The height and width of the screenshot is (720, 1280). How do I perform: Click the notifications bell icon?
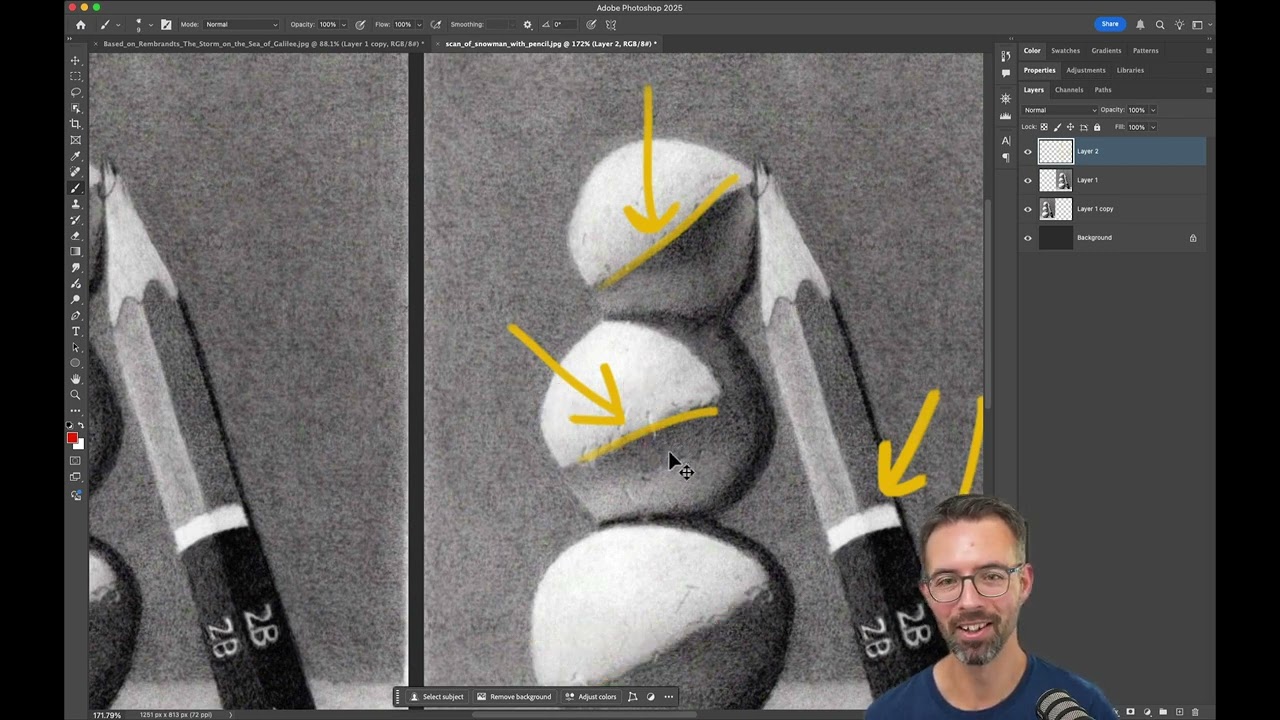tap(1140, 24)
